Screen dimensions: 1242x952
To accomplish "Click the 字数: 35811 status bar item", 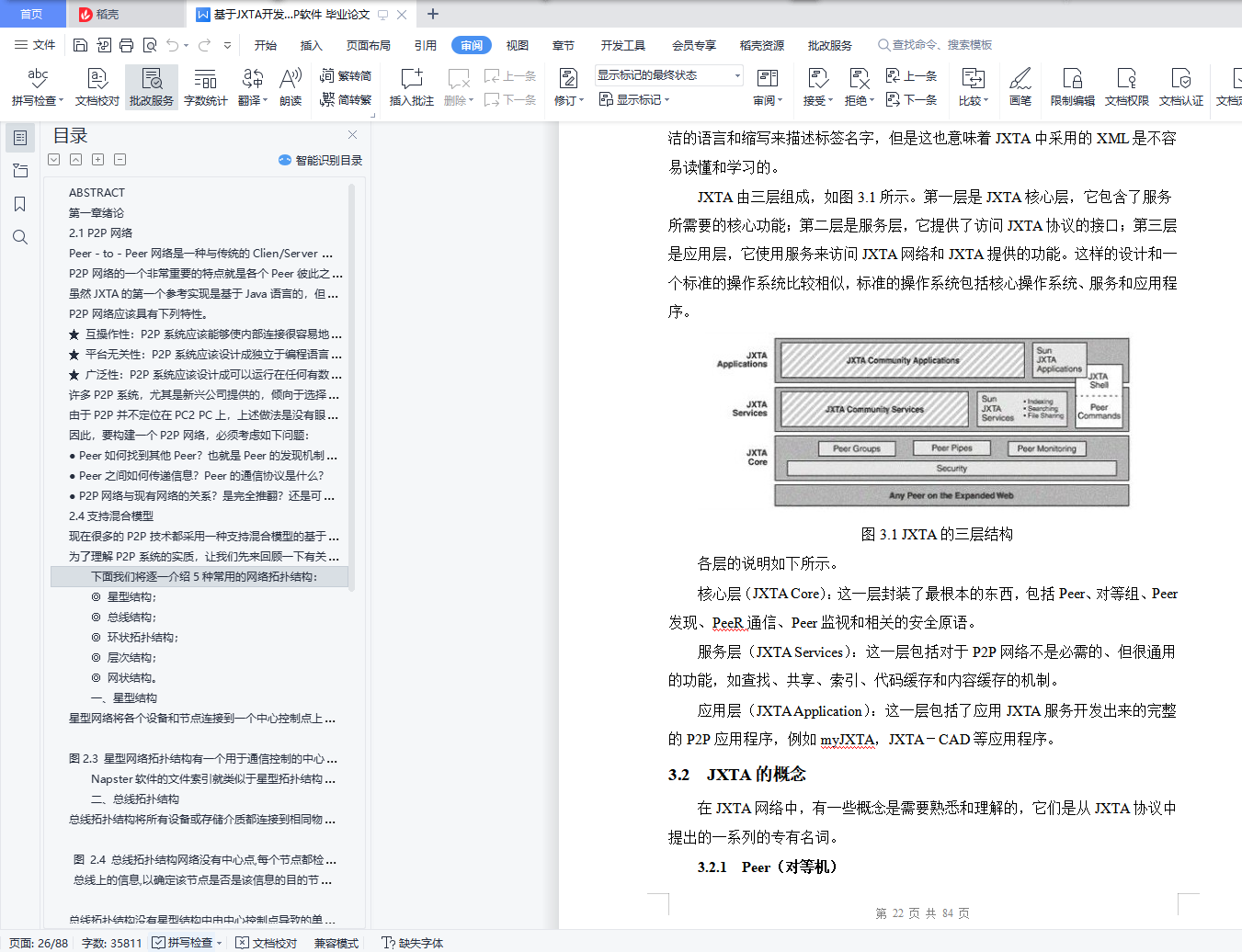I will tap(112, 943).
